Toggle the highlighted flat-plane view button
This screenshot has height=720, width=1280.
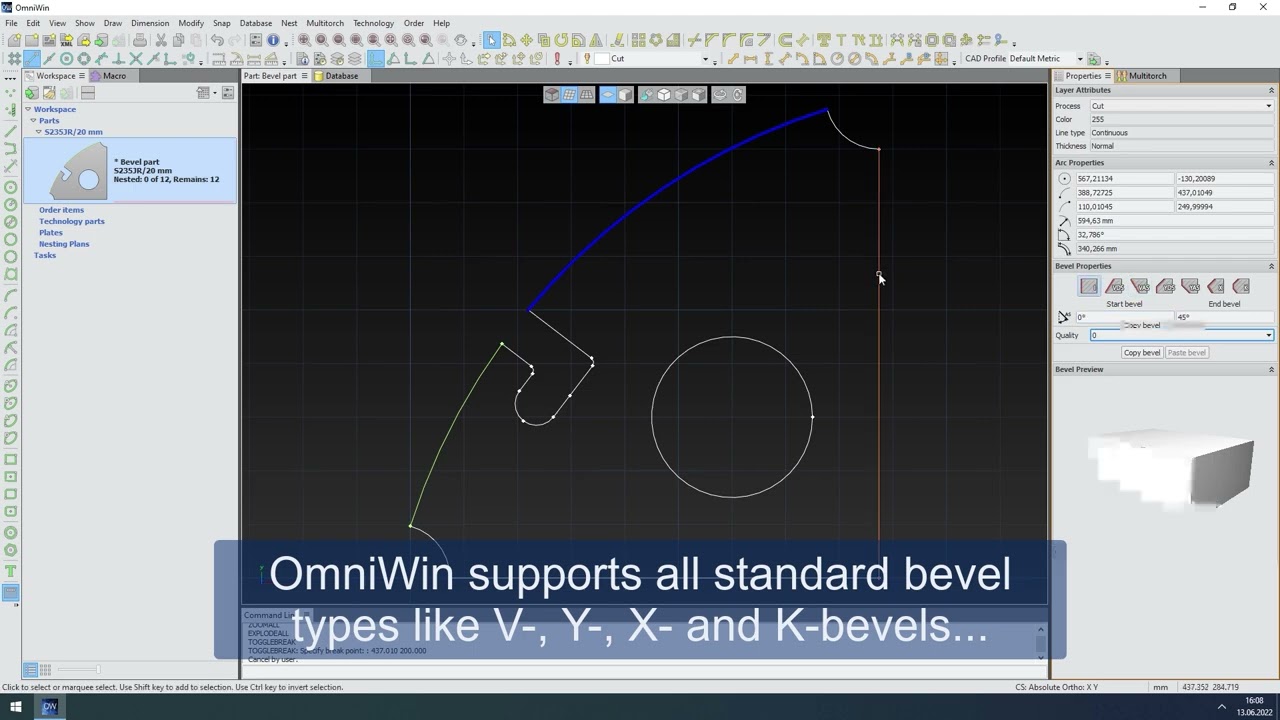coord(607,95)
